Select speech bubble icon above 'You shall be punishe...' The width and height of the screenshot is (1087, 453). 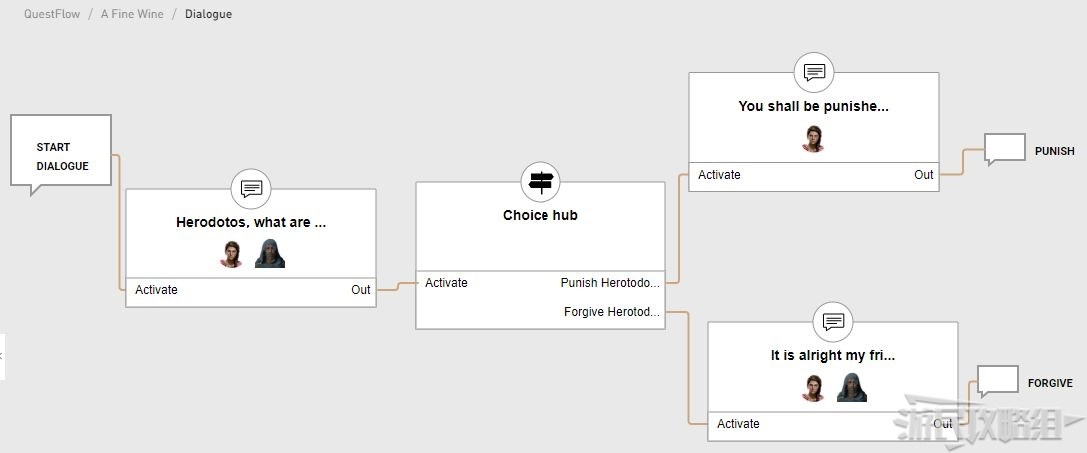pos(814,71)
